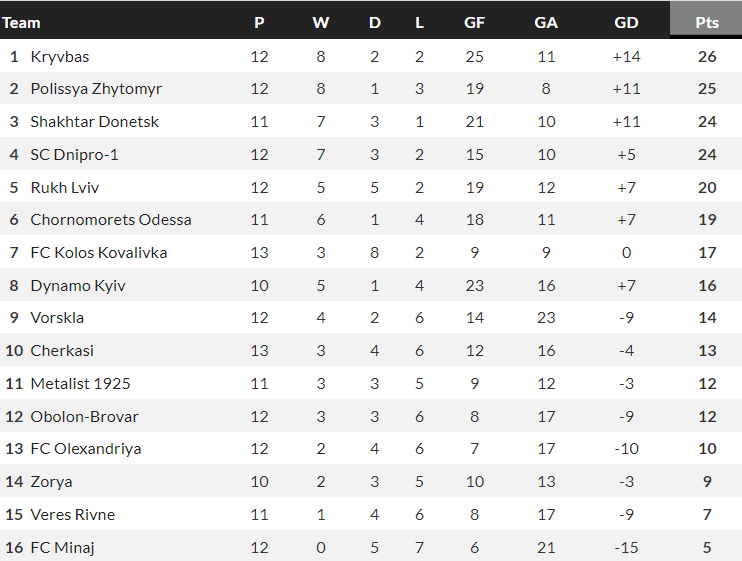Select Shakhtar Donetsk in the table
The width and height of the screenshot is (742, 561).
(x=95, y=122)
